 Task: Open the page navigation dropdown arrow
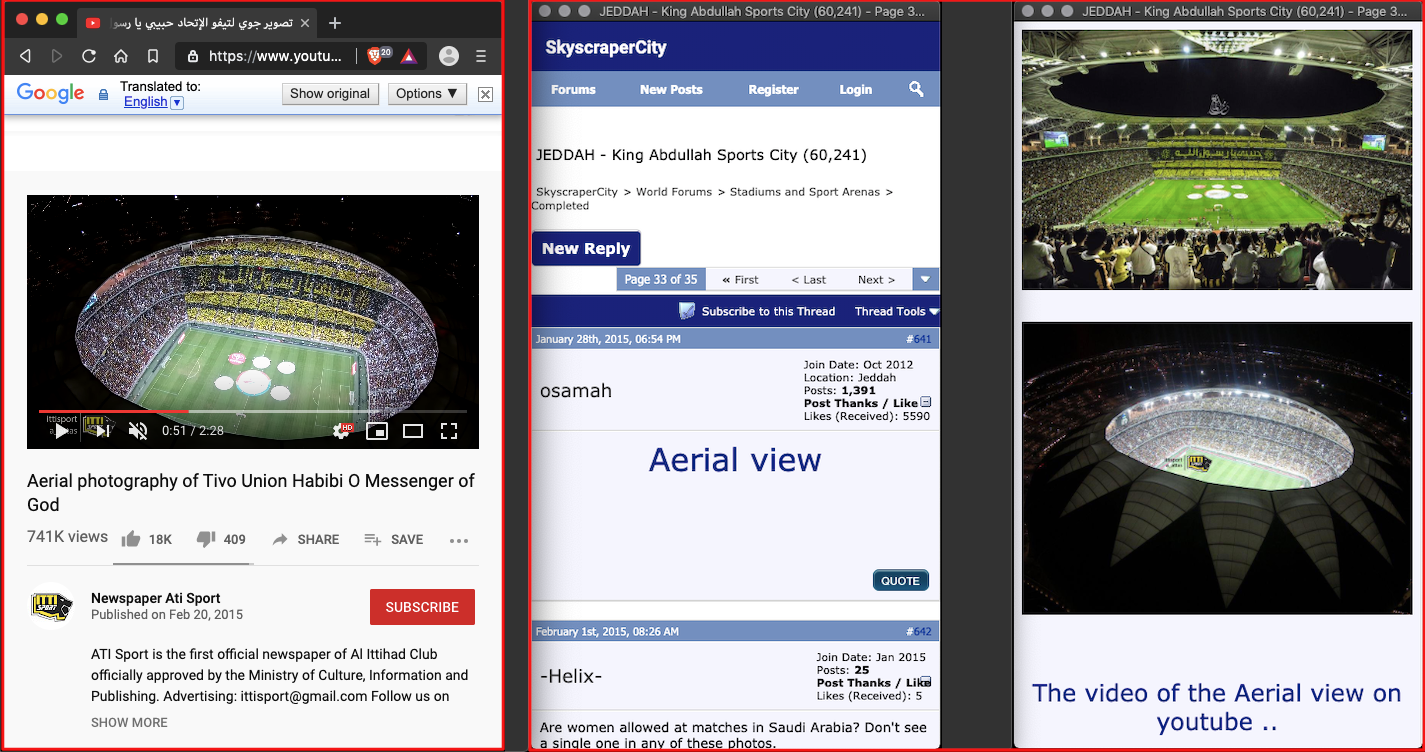pyautogui.click(x=926, y=280)
